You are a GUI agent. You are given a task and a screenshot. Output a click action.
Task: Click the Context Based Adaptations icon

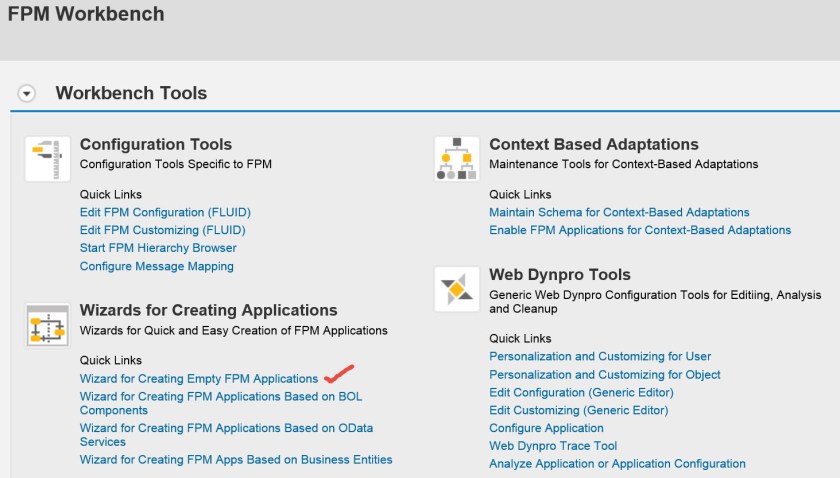456,159
